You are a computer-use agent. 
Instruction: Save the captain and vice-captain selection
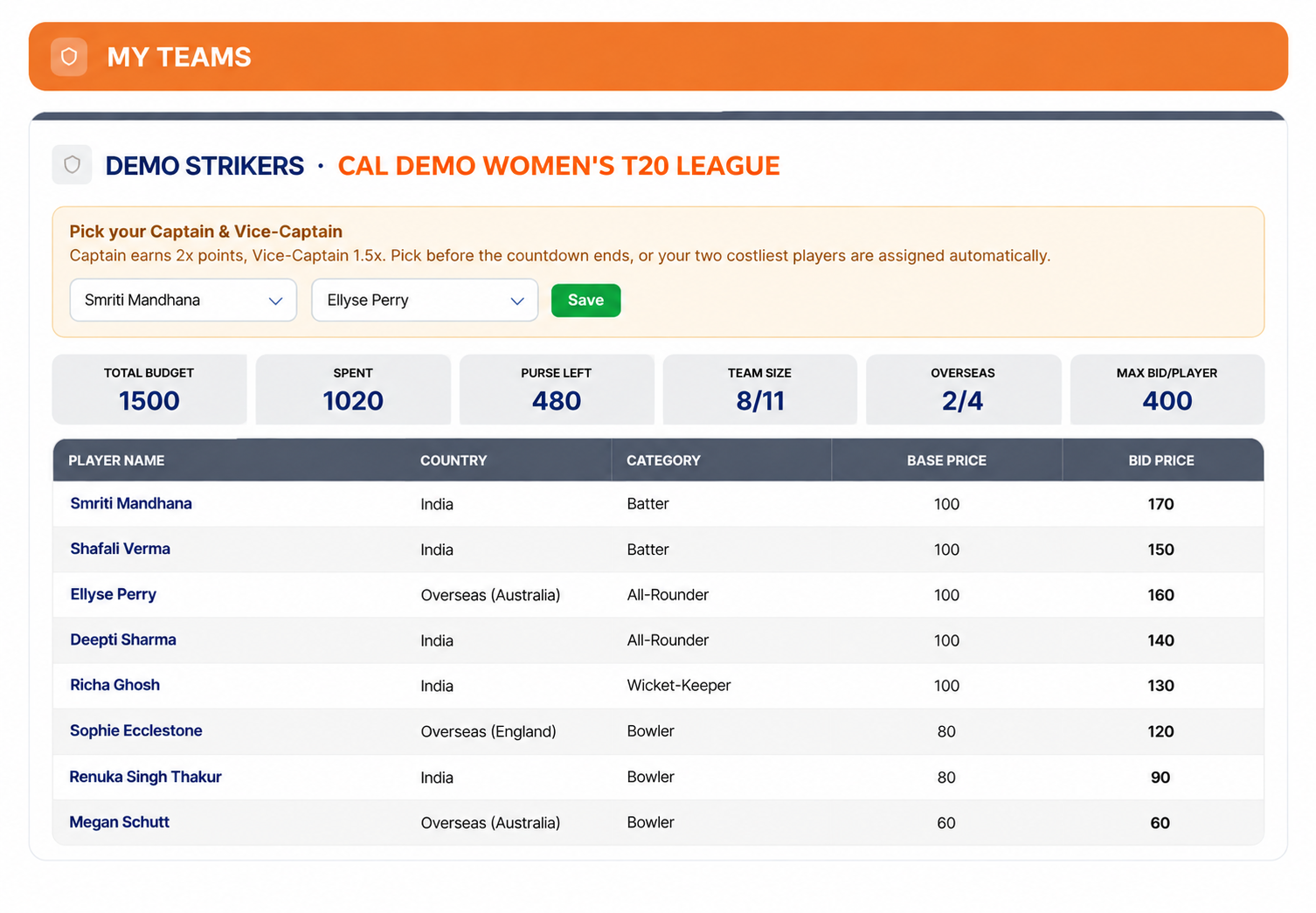tap(585, 301)
